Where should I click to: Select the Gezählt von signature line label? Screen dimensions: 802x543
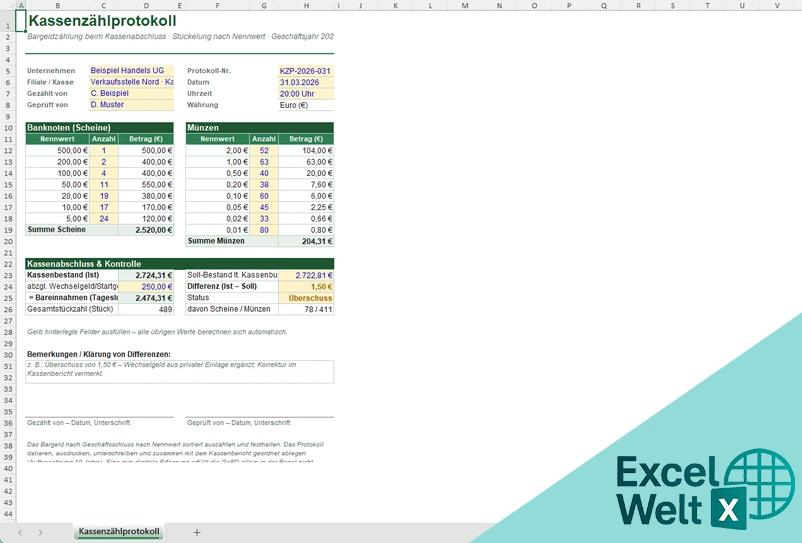(78, 423)
